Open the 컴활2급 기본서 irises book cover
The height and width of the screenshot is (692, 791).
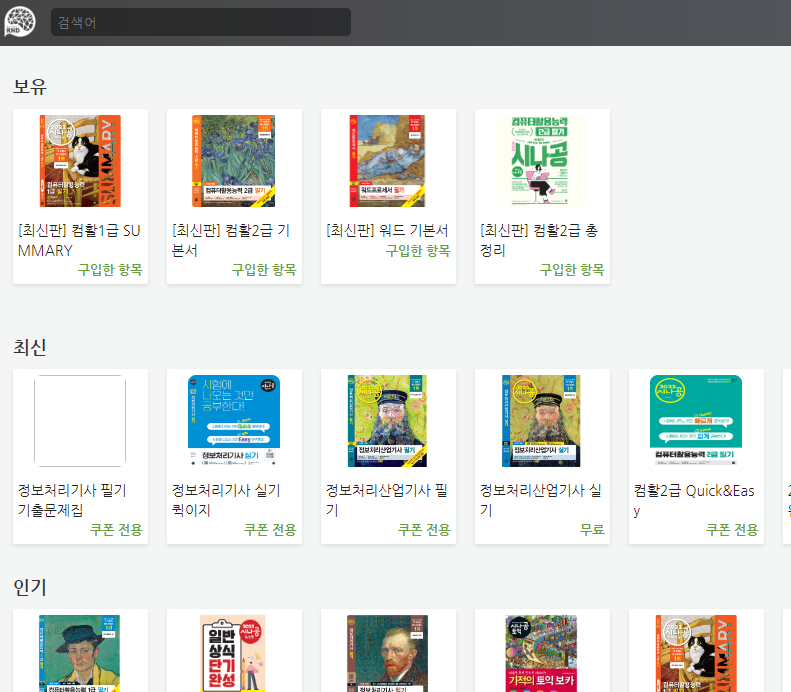(x=234, y=161)
